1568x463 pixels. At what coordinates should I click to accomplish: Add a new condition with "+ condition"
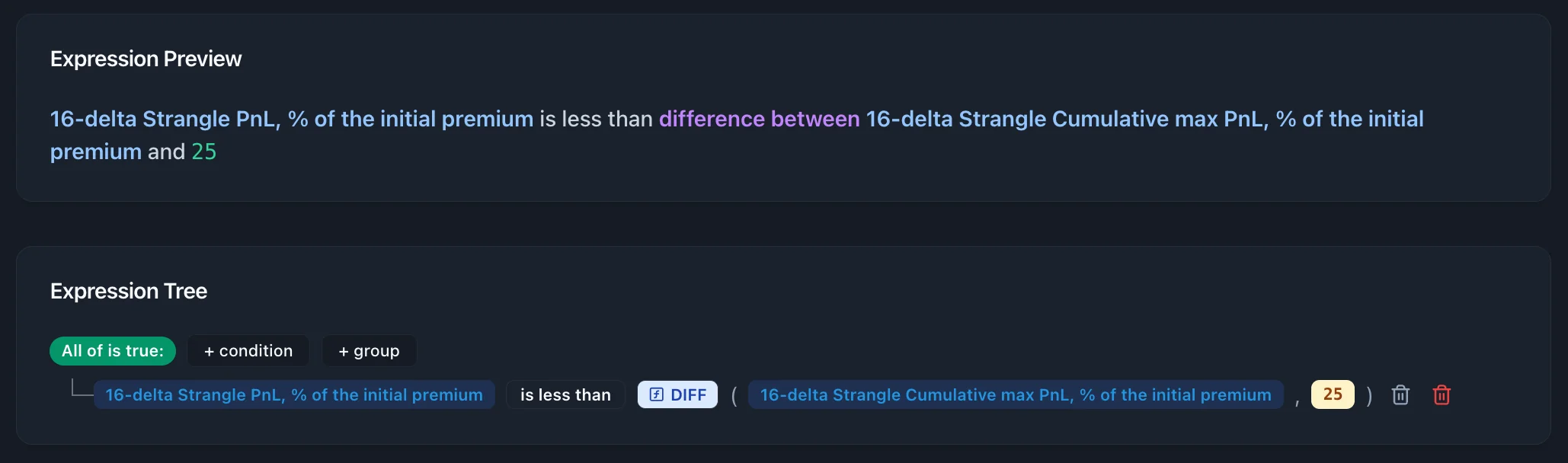(248, 351)
